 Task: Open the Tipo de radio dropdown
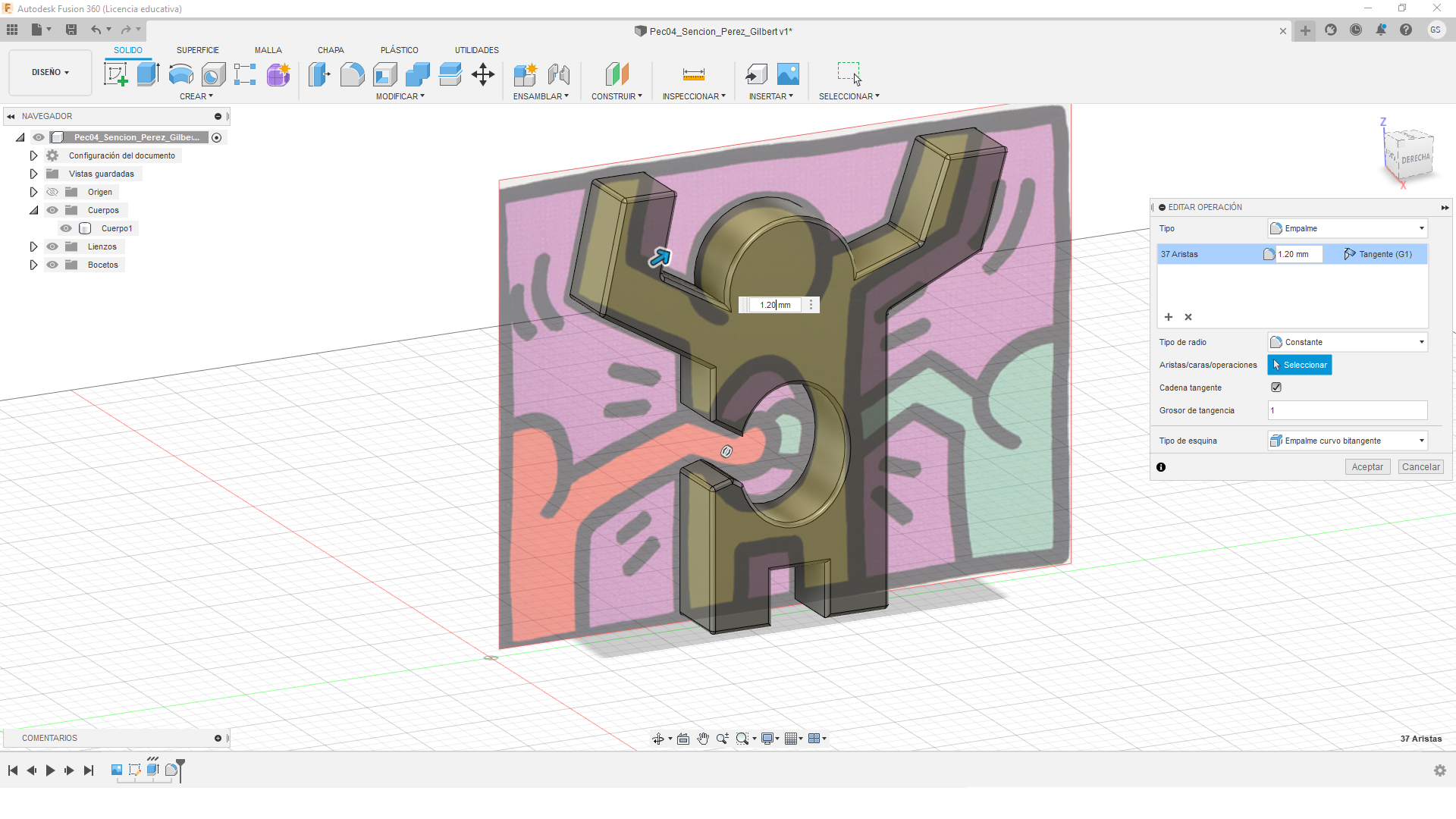click(x=1347, y=342)
